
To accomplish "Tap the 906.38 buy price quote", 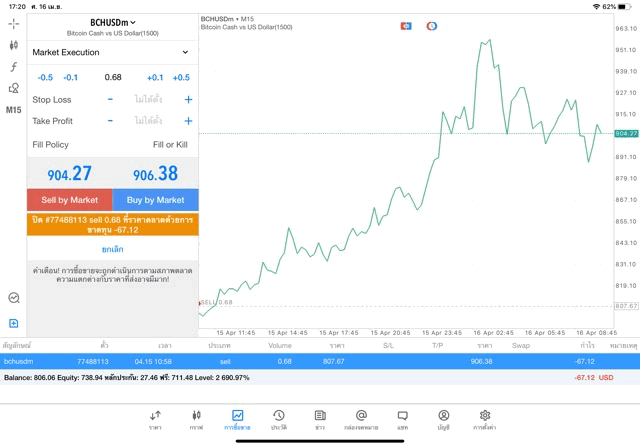I will click(156, 173).
